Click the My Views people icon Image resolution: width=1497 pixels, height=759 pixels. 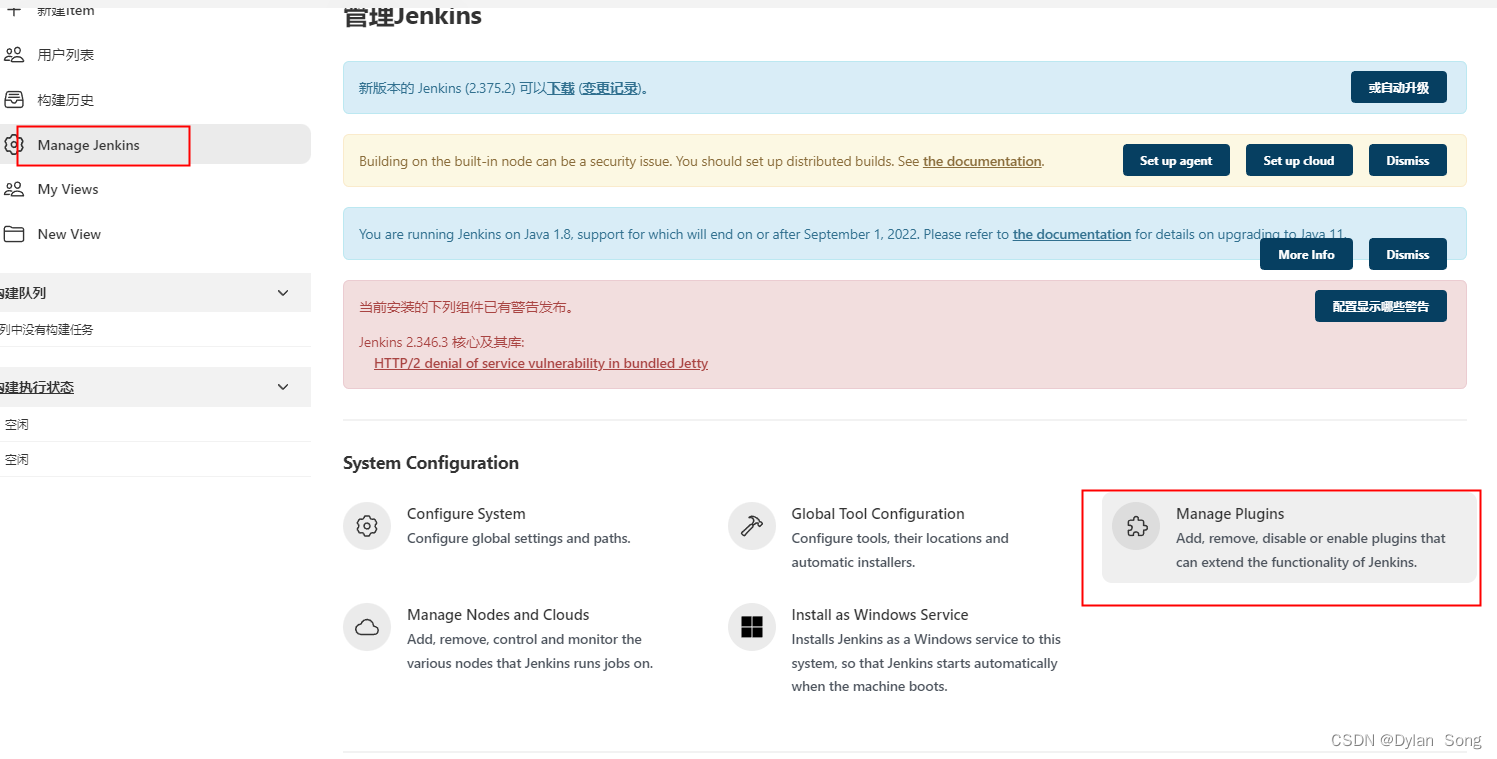coord(14,189)
